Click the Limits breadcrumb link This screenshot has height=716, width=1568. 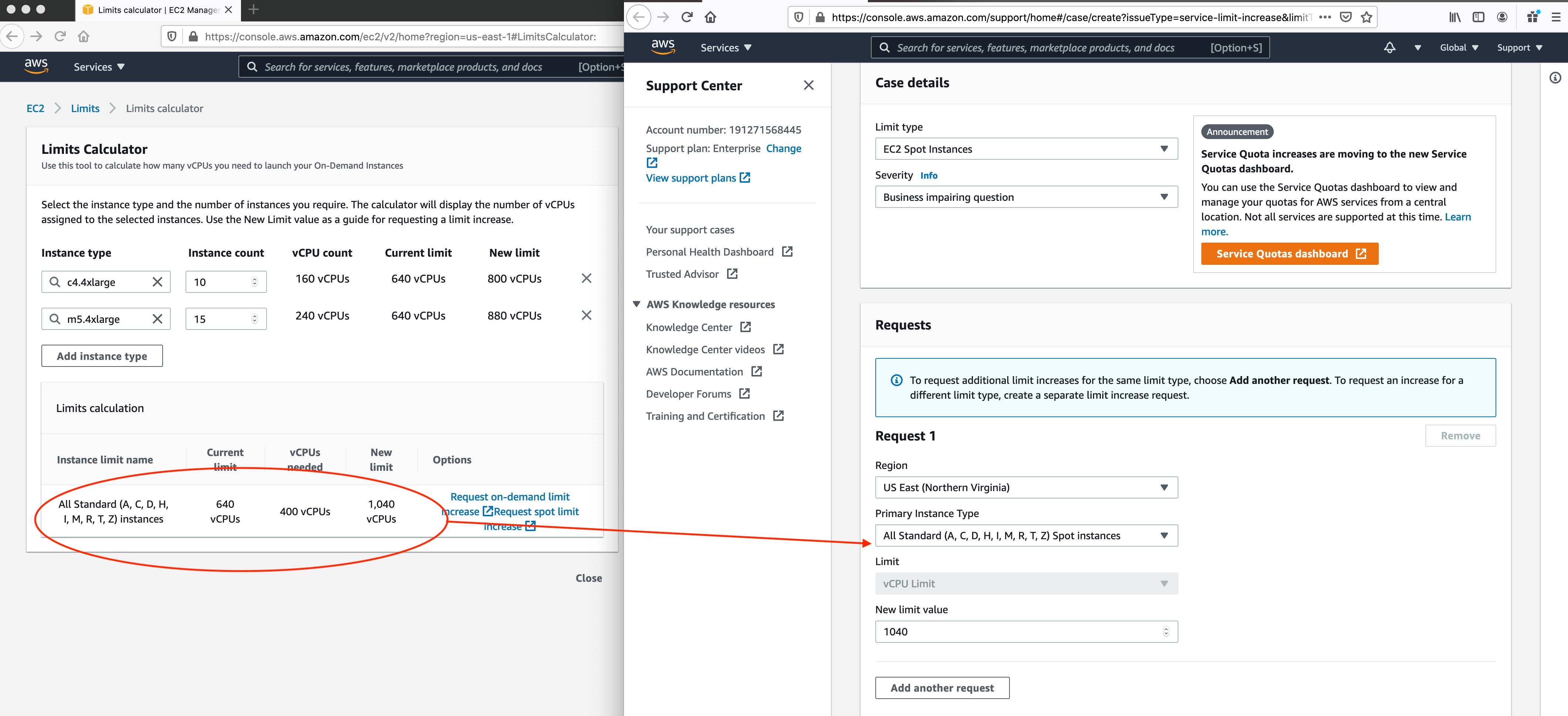tap(85, 108)
